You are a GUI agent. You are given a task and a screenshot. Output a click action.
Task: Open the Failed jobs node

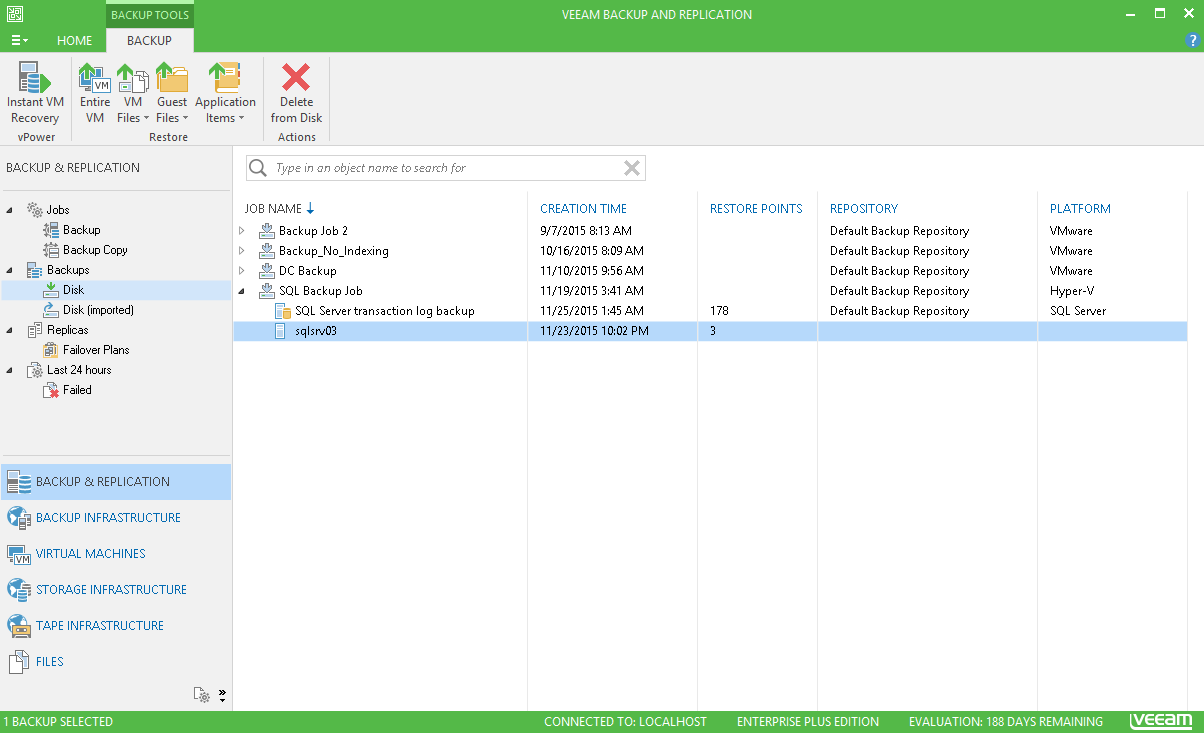coord(77,390)
